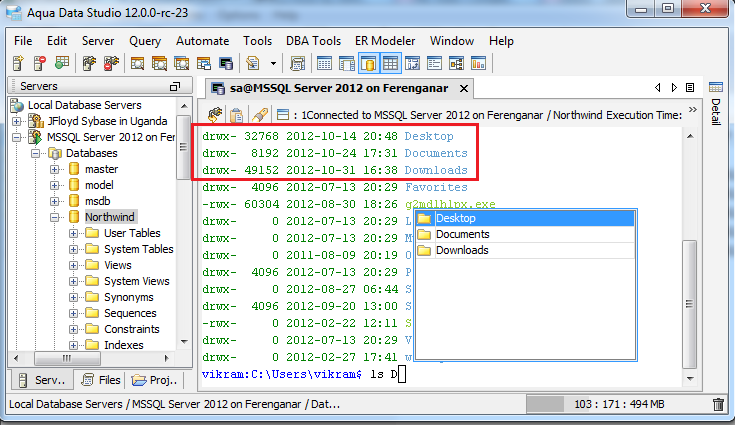Expand the master database node
This screenshot has height=425, width=735.
coord(54,169)
